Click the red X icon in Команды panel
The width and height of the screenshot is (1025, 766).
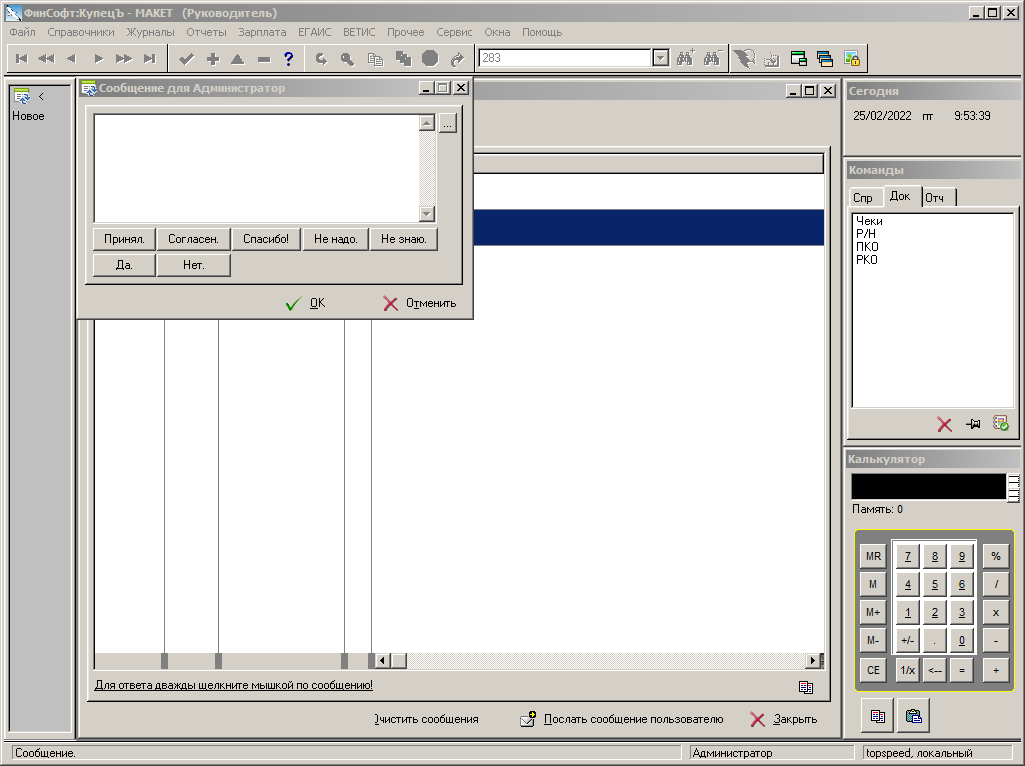point(944,424)
